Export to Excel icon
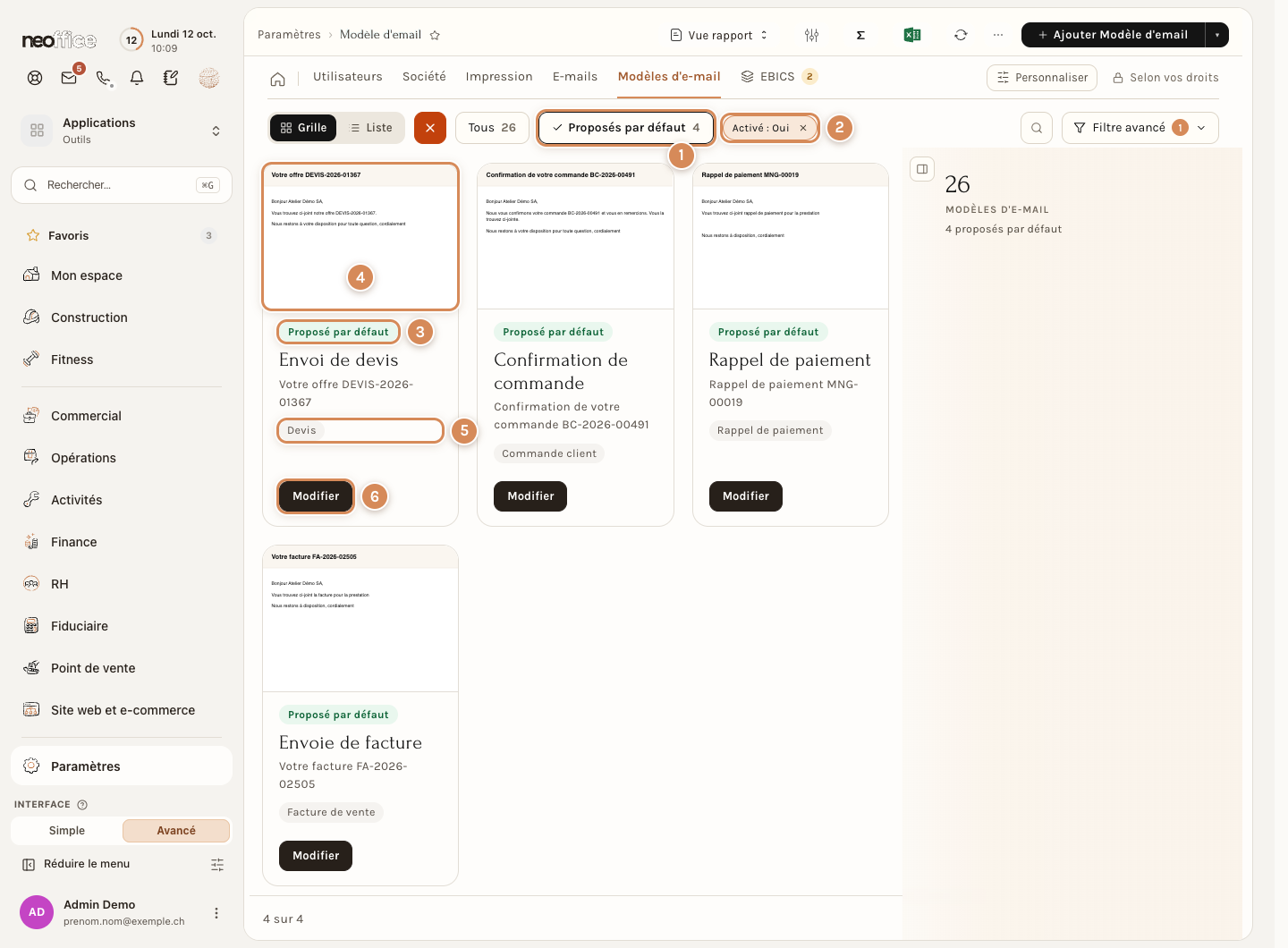Image resolution: width=1288 pixels, height=948 pixels. tap(912, 35)
